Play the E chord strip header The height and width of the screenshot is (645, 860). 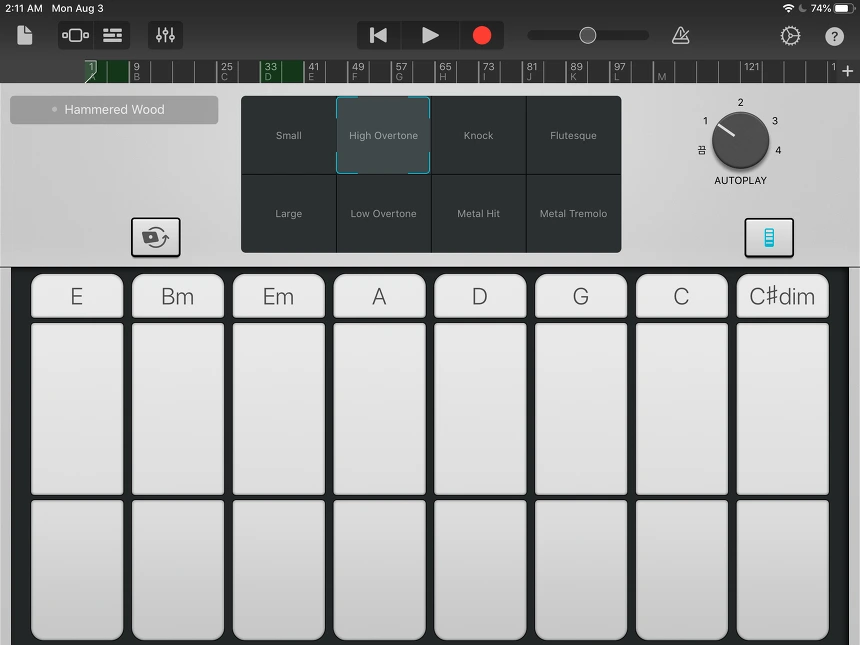(x=77, y=296)
